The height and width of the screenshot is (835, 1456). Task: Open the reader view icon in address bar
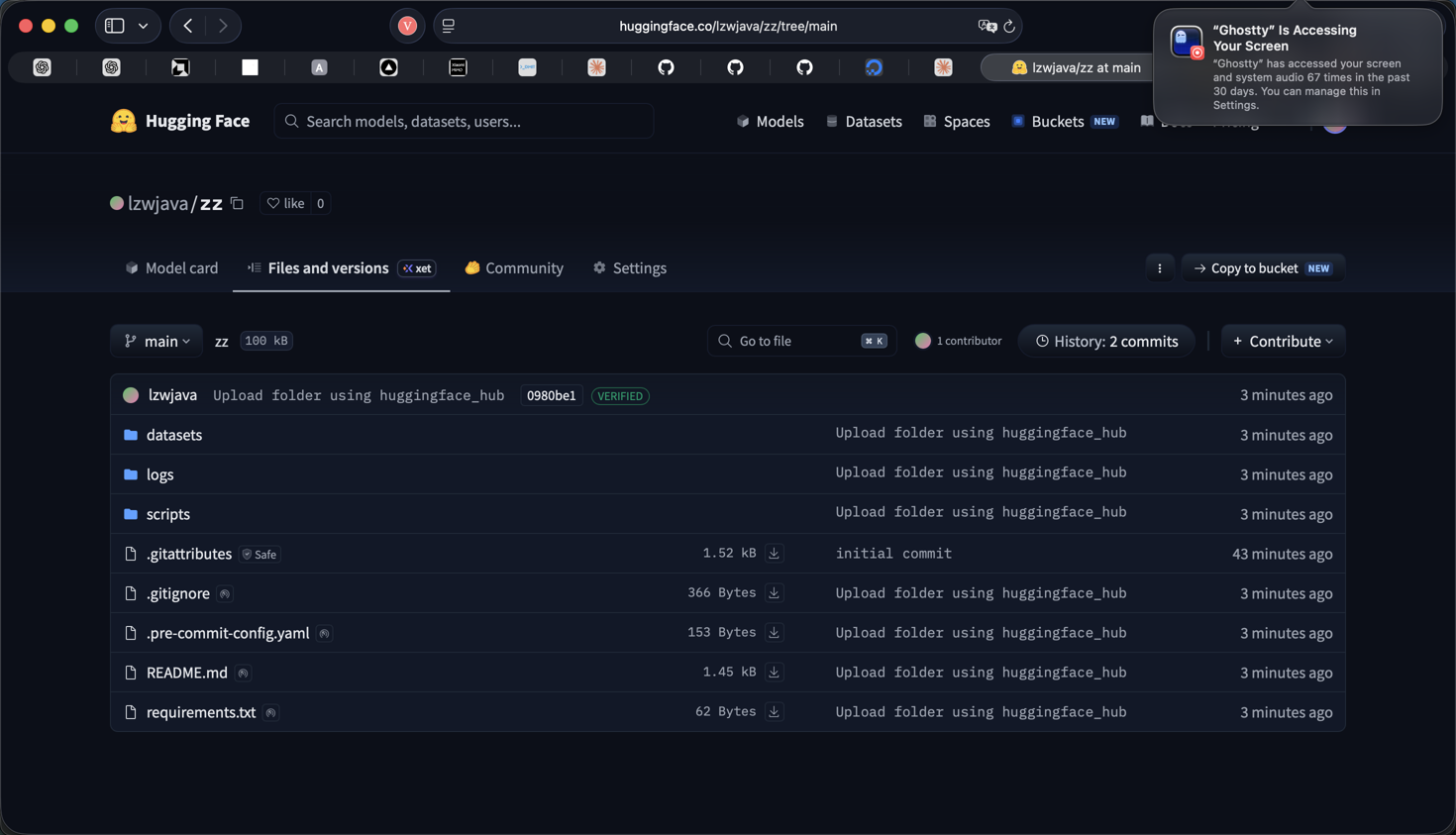tap(449, 26)
